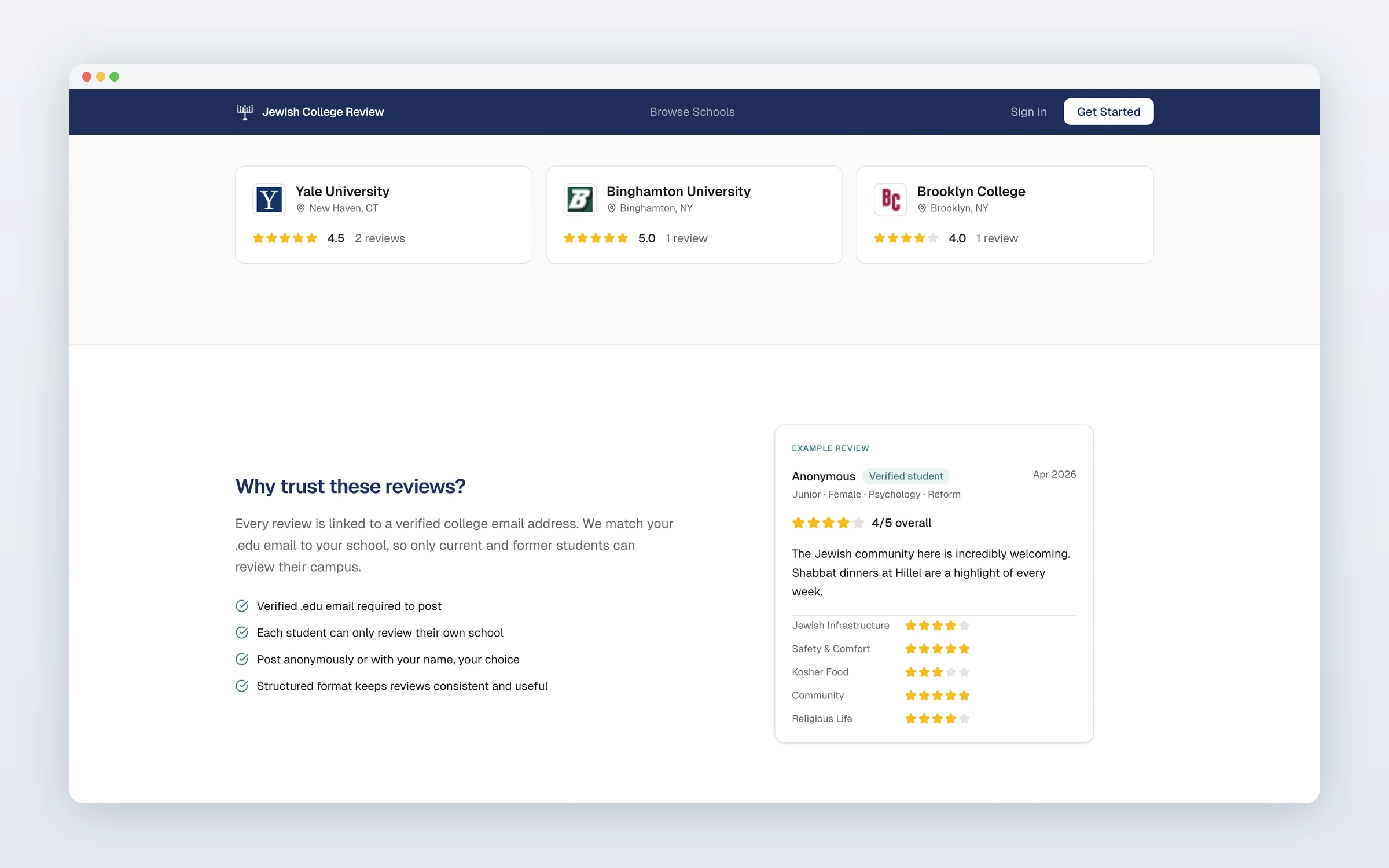Click the 4.5 rating value on Yale
Screen dimensions: 1389x868
pyautogui.click(x=336, y=238)
